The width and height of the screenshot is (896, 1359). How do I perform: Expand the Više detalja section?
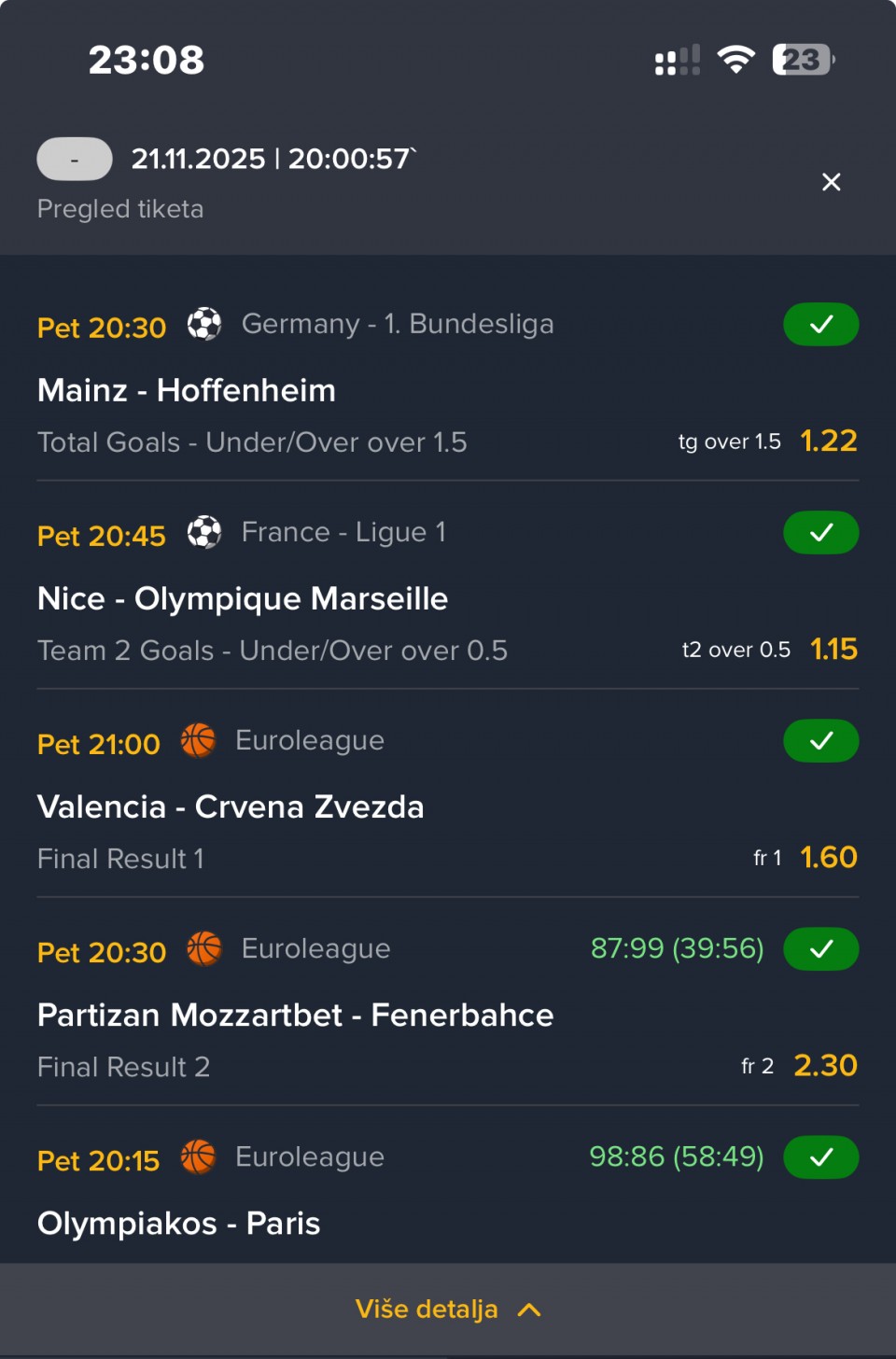click(x=427, y=1310)
